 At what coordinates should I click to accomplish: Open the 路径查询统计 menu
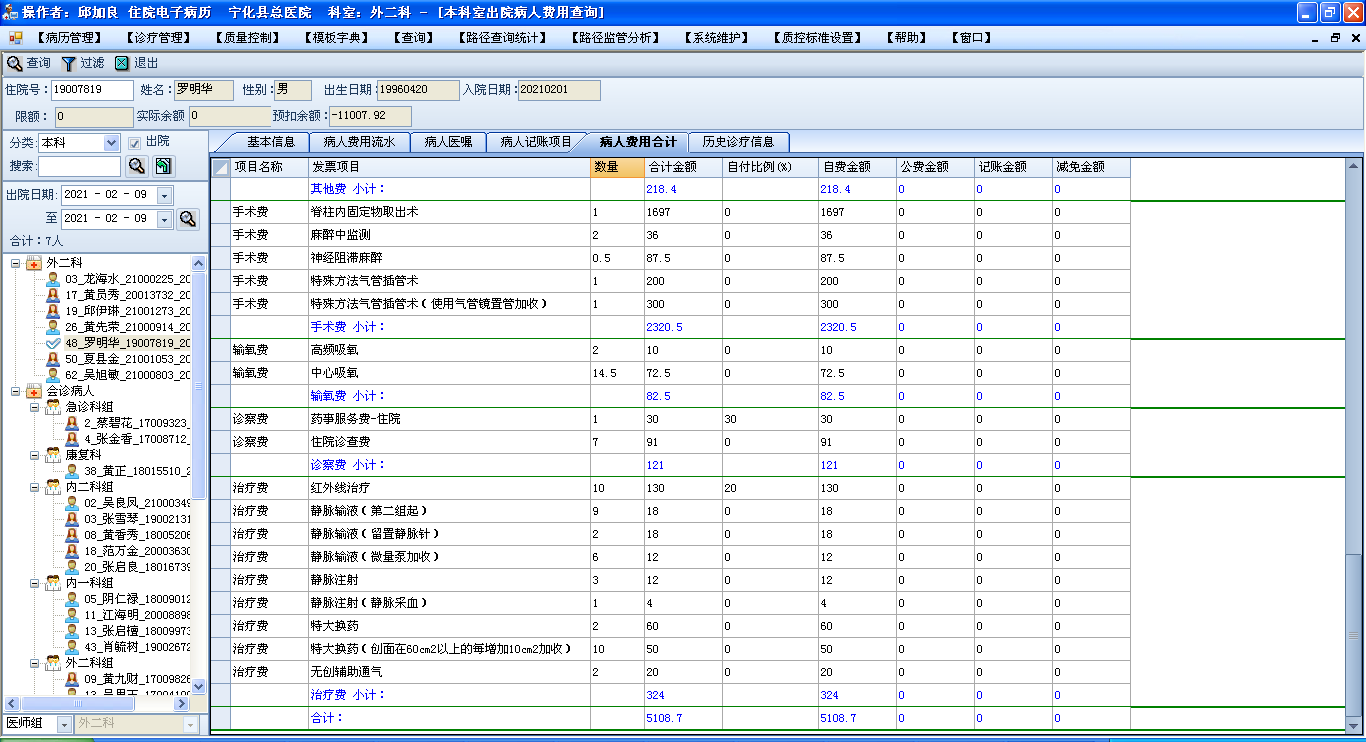click(x=501, y=38)
